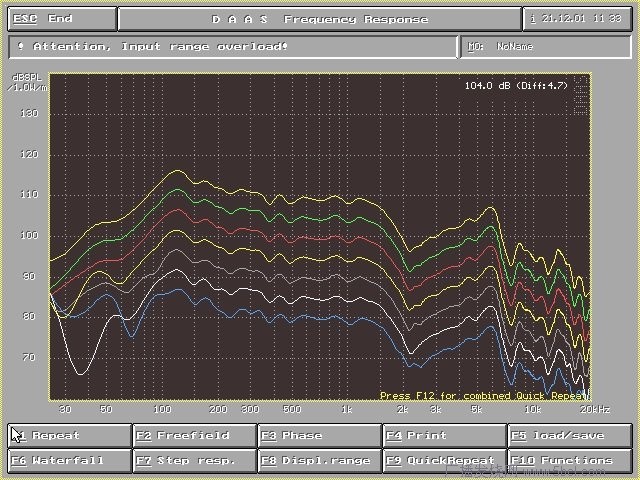
Task: Open the F10 Functions menu
Action: (569, 461)
